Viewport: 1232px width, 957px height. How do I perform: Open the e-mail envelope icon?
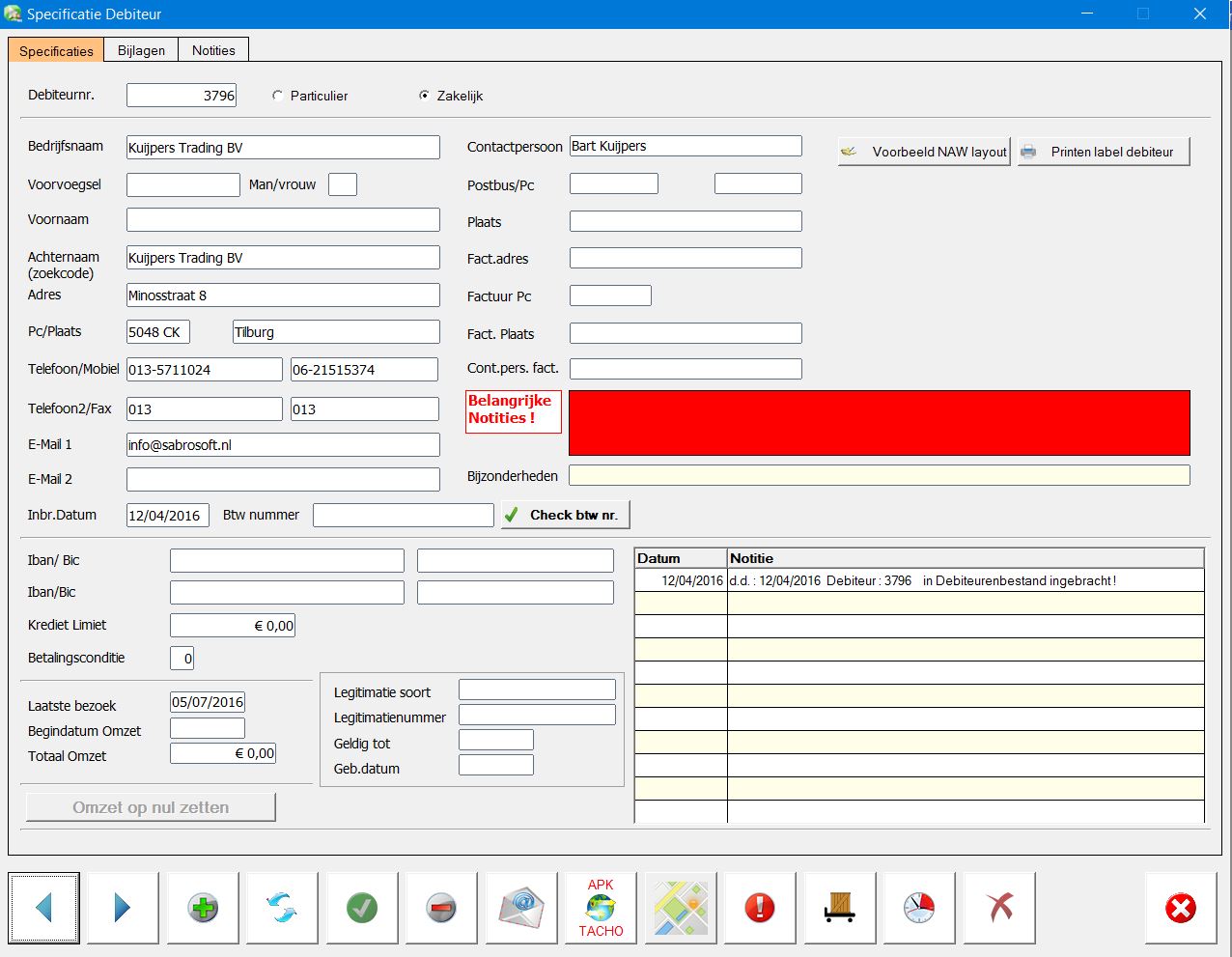click(521, 908)
